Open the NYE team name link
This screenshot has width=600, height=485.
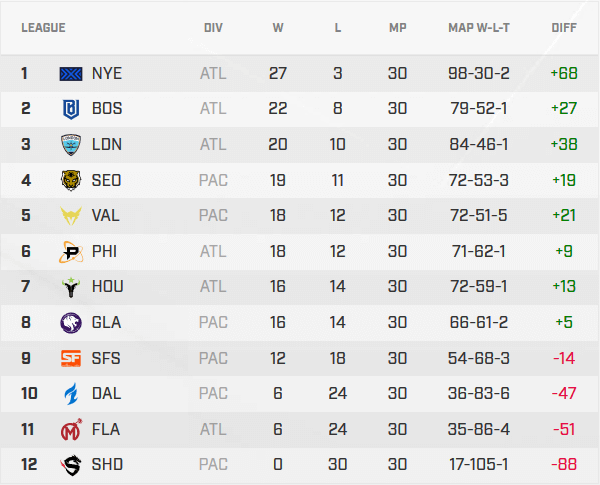106,73
